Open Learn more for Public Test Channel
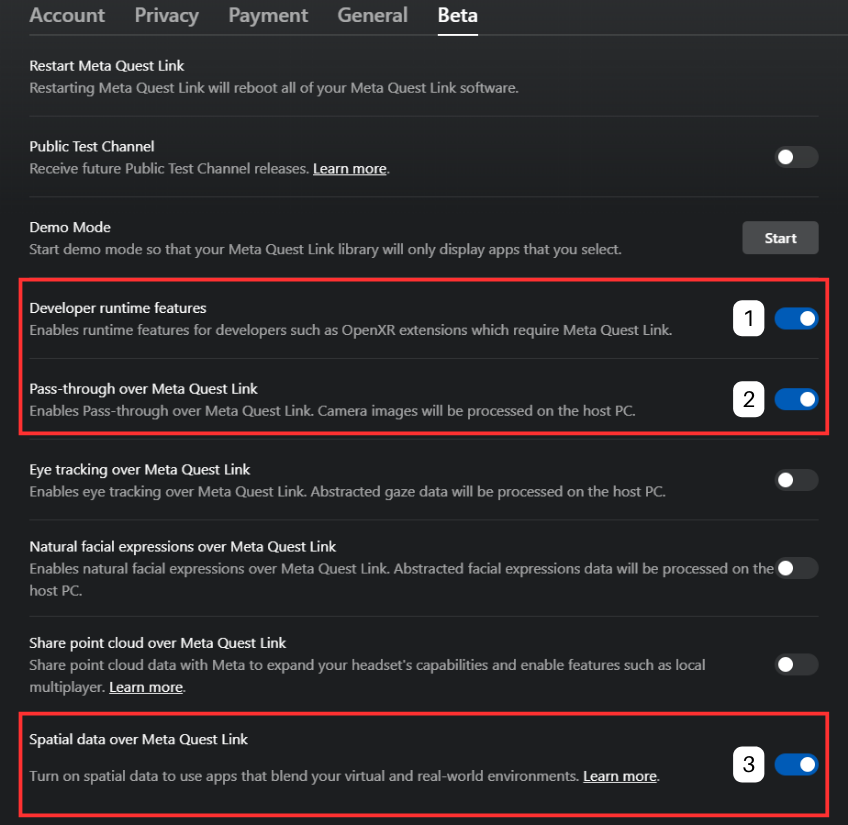The image size is (848, 825). pyautogui.click(x=349, y=168)
